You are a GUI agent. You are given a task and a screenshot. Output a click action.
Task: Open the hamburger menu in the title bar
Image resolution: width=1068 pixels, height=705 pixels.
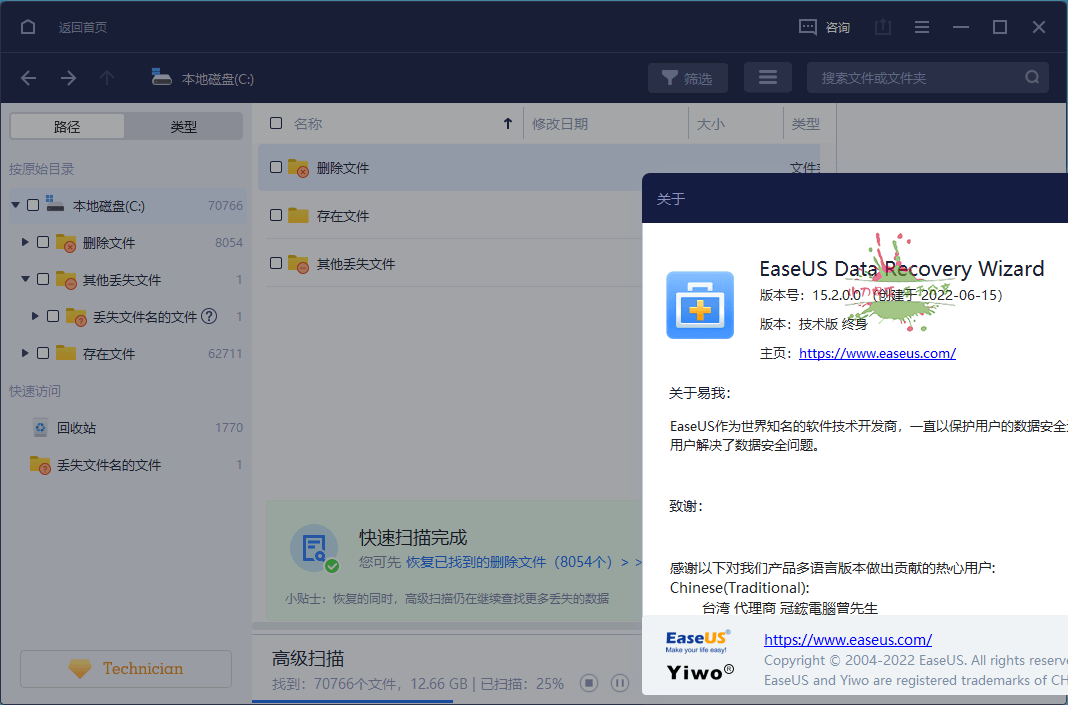point(921,27)
